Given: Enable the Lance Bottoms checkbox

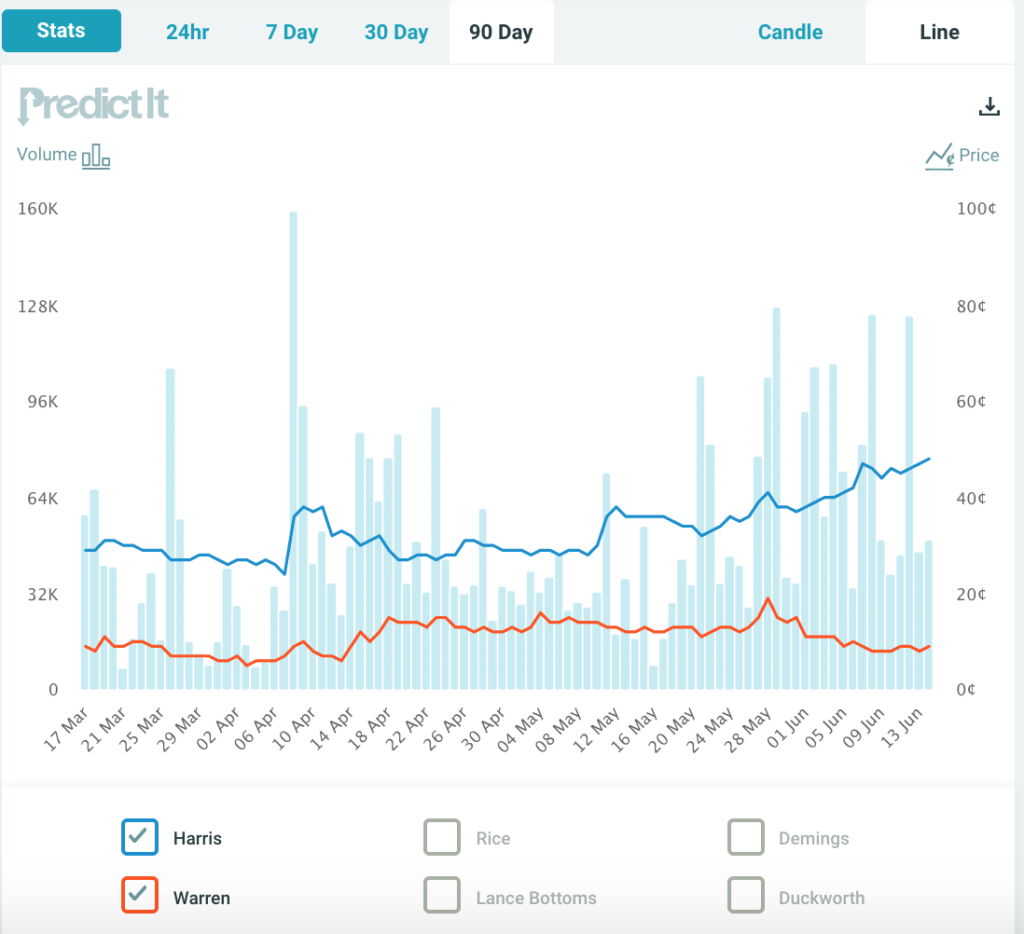Looking at the screenshot, I should coord(442,896).
